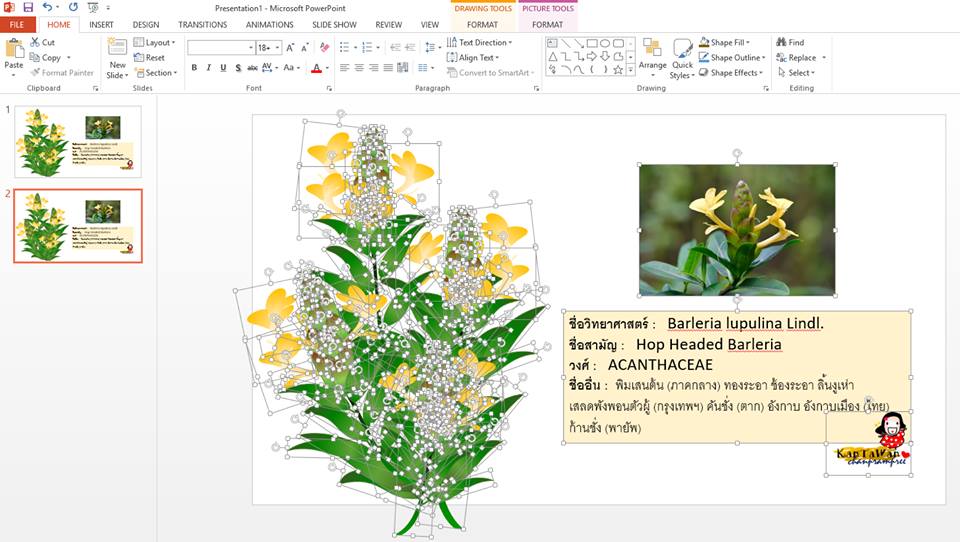The height and width of the screenshot is (542, 960).
Task: Expand the shapes gallery More arrow
Action: [x=631, y=70]
